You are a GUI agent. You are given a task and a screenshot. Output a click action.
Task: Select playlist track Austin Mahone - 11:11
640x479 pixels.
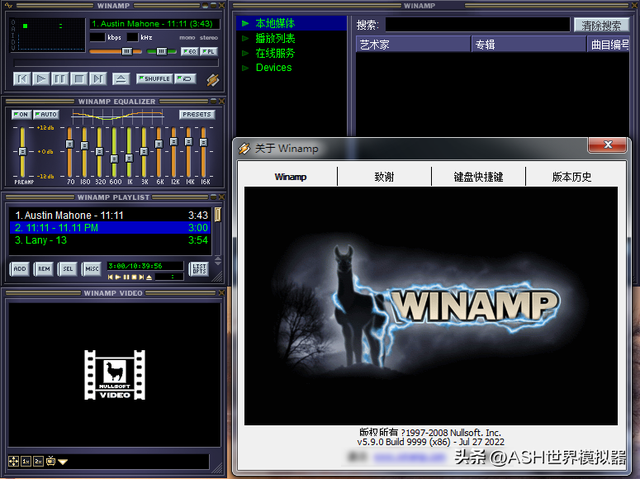coord(110,215)
